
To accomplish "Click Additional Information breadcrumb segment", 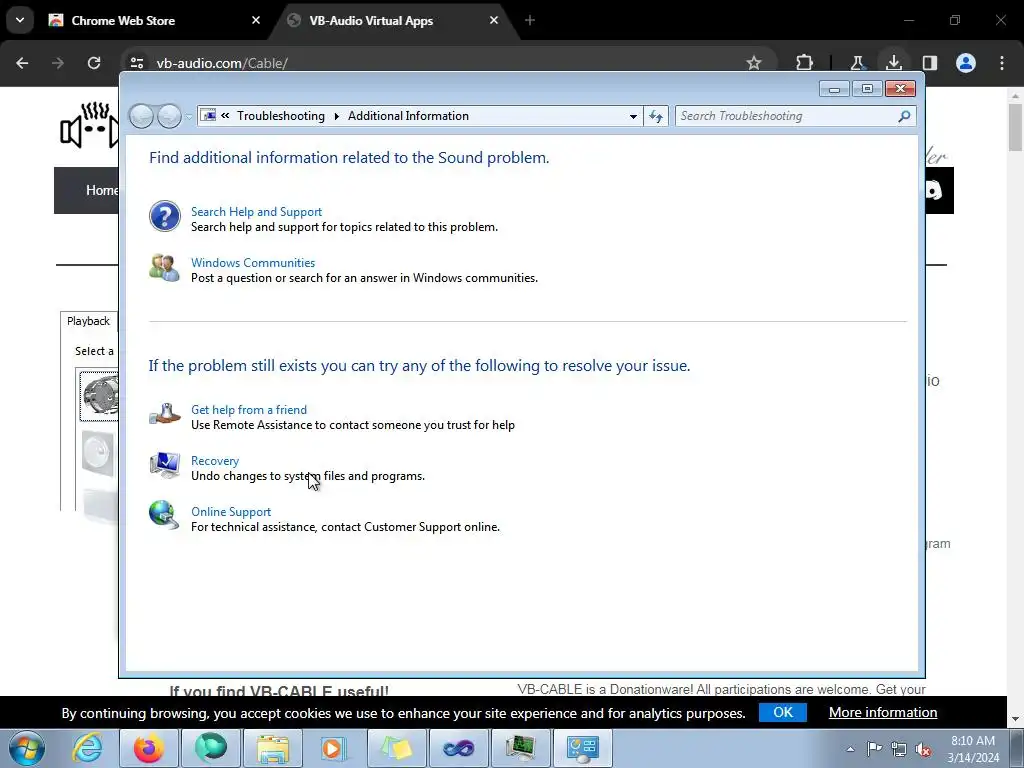I will [408, 116].
